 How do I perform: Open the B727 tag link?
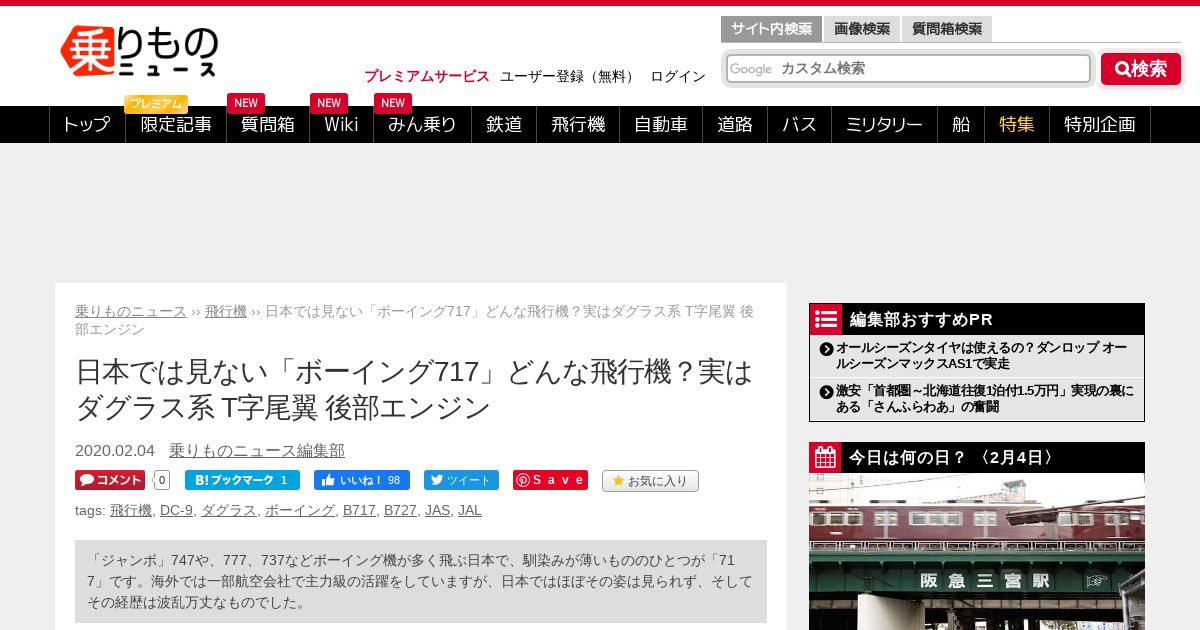click(x=400, y=510)
